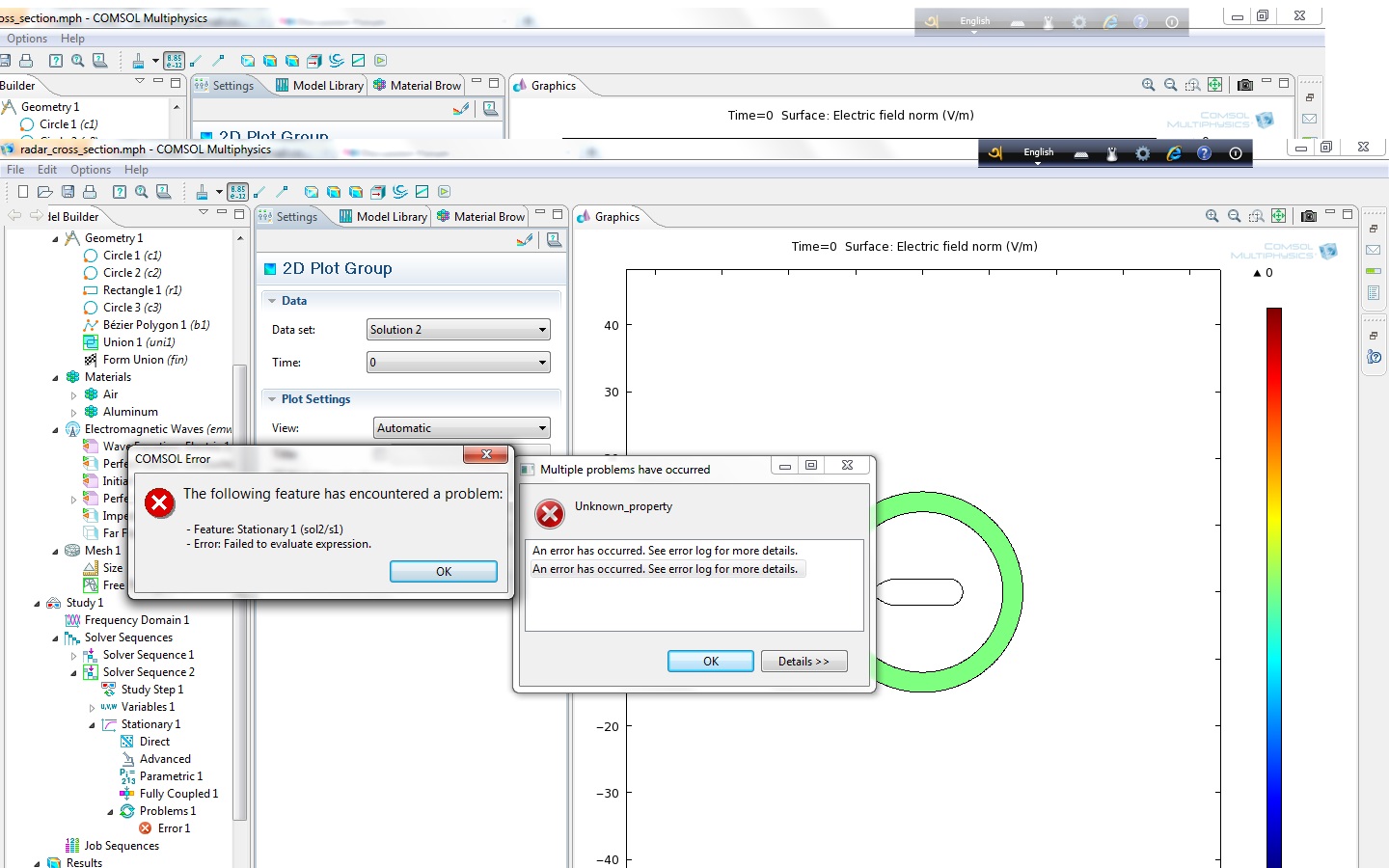
Task: Expand the Variables 1 node arrow
Action: [92, 707]
